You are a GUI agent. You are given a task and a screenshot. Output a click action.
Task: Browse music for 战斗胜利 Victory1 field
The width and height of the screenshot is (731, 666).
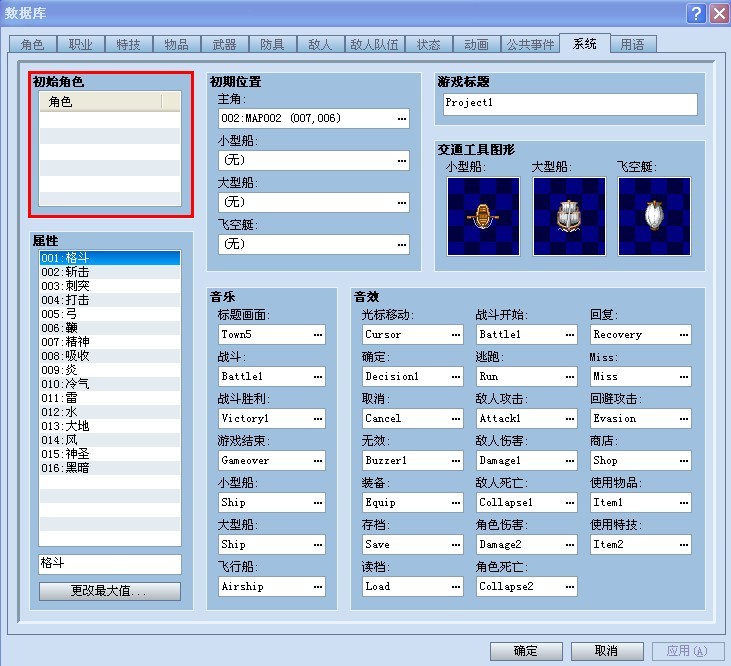coord(317,419)
